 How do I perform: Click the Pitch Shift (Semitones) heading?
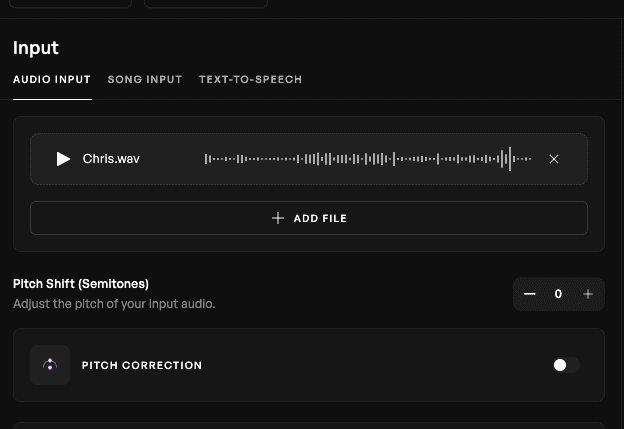81,284
